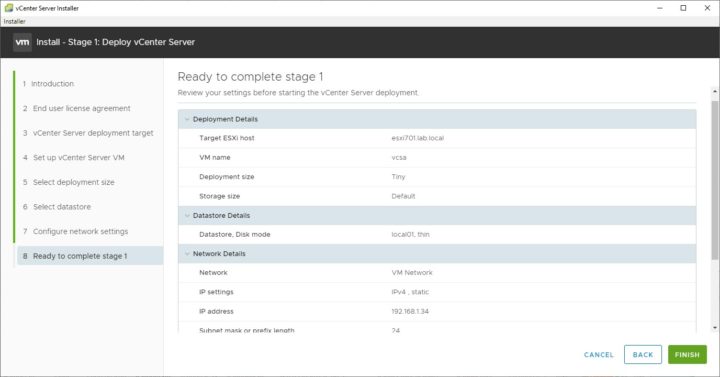Minimize the installer window

pyautogui.click(x=660, y=8)
